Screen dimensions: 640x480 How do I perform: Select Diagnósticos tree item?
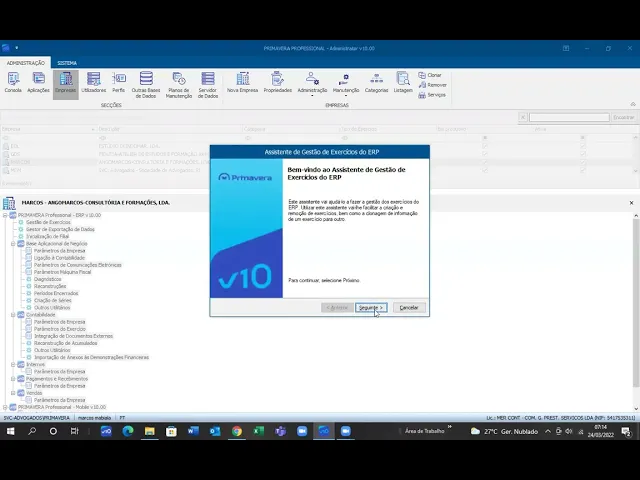point(47,279)
